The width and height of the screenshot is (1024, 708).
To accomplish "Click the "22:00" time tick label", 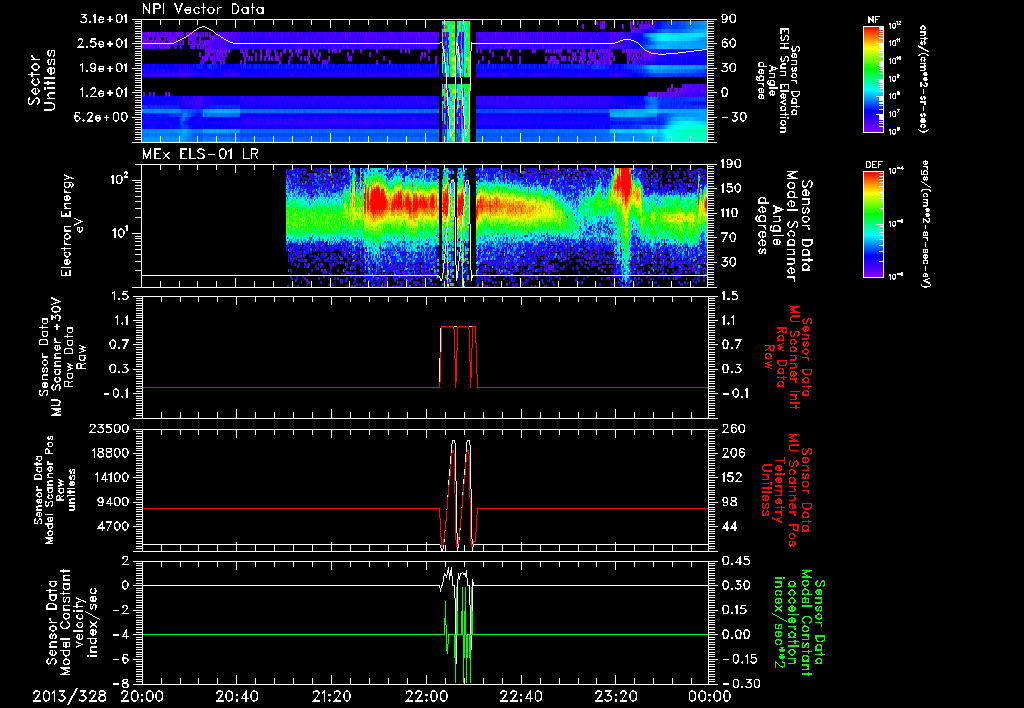I will tap(428, 696).
